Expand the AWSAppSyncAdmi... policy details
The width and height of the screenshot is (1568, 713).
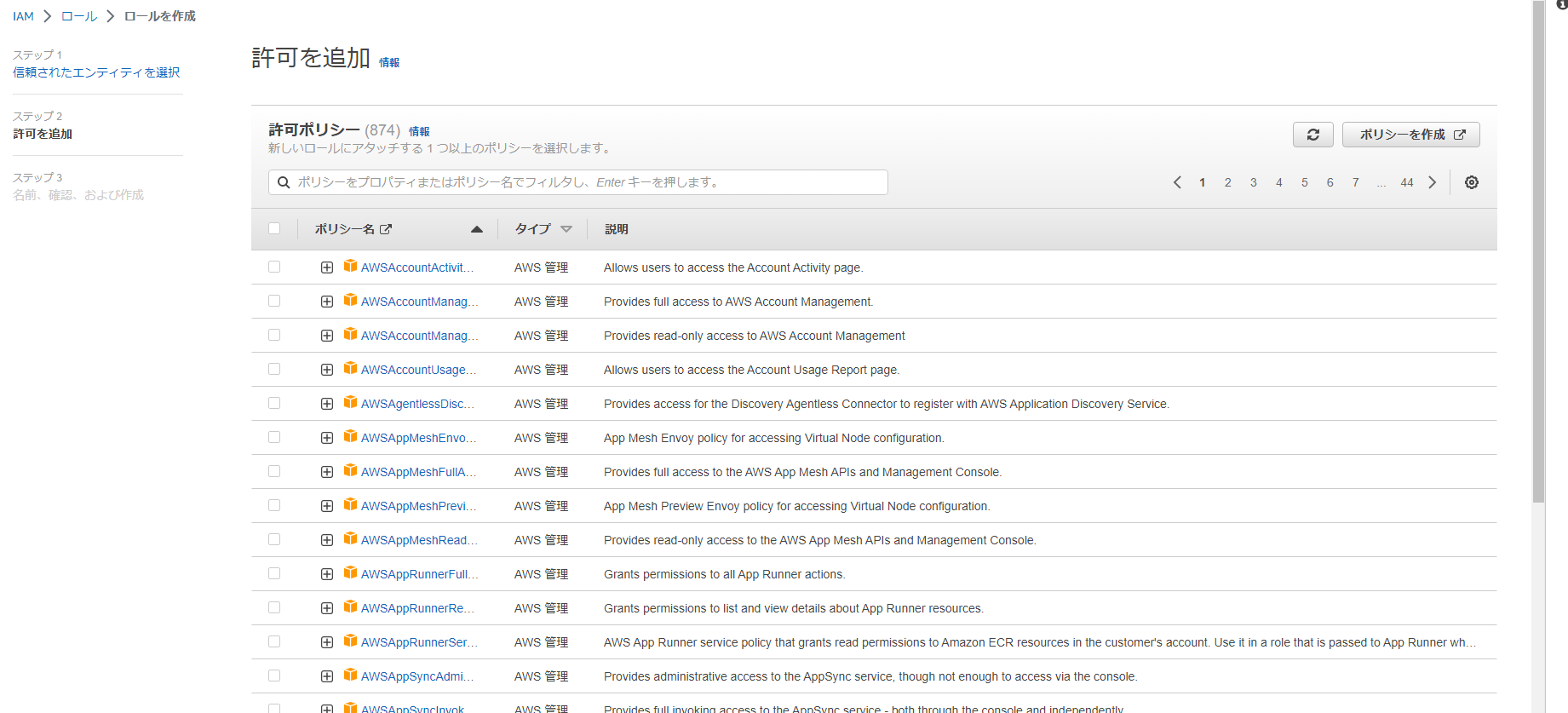[327, 676]
